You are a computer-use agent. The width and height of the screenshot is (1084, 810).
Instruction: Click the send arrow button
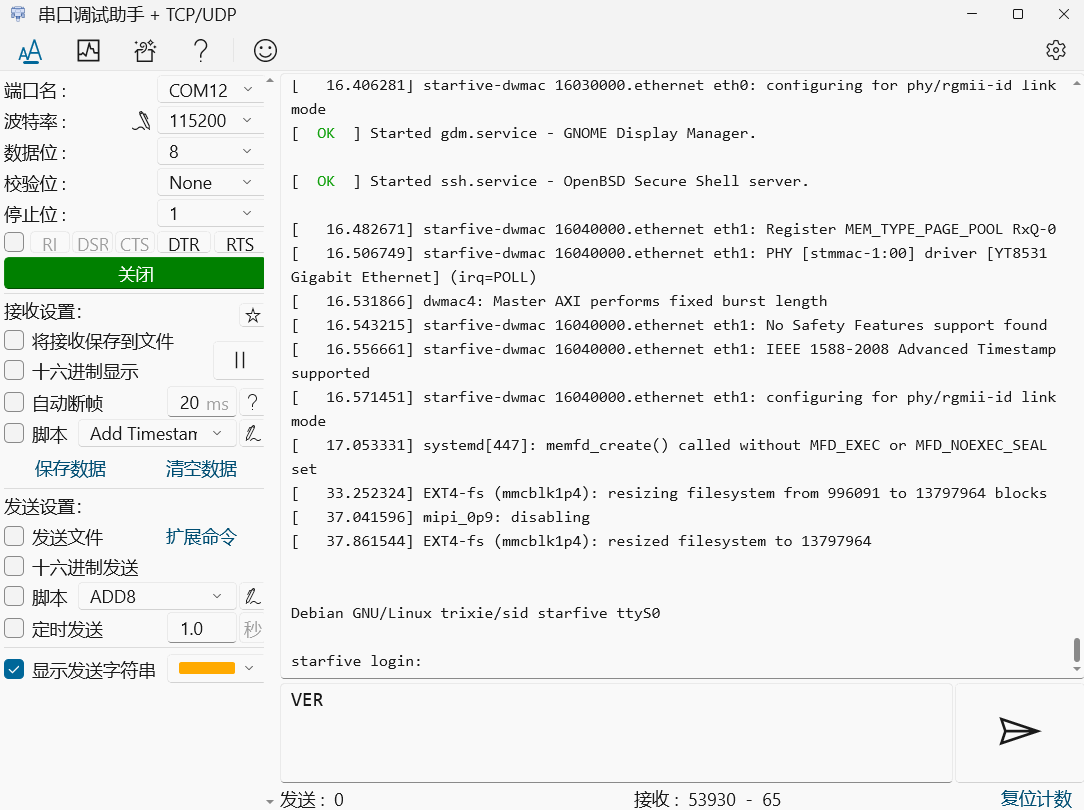click(x=1019, y=732)
